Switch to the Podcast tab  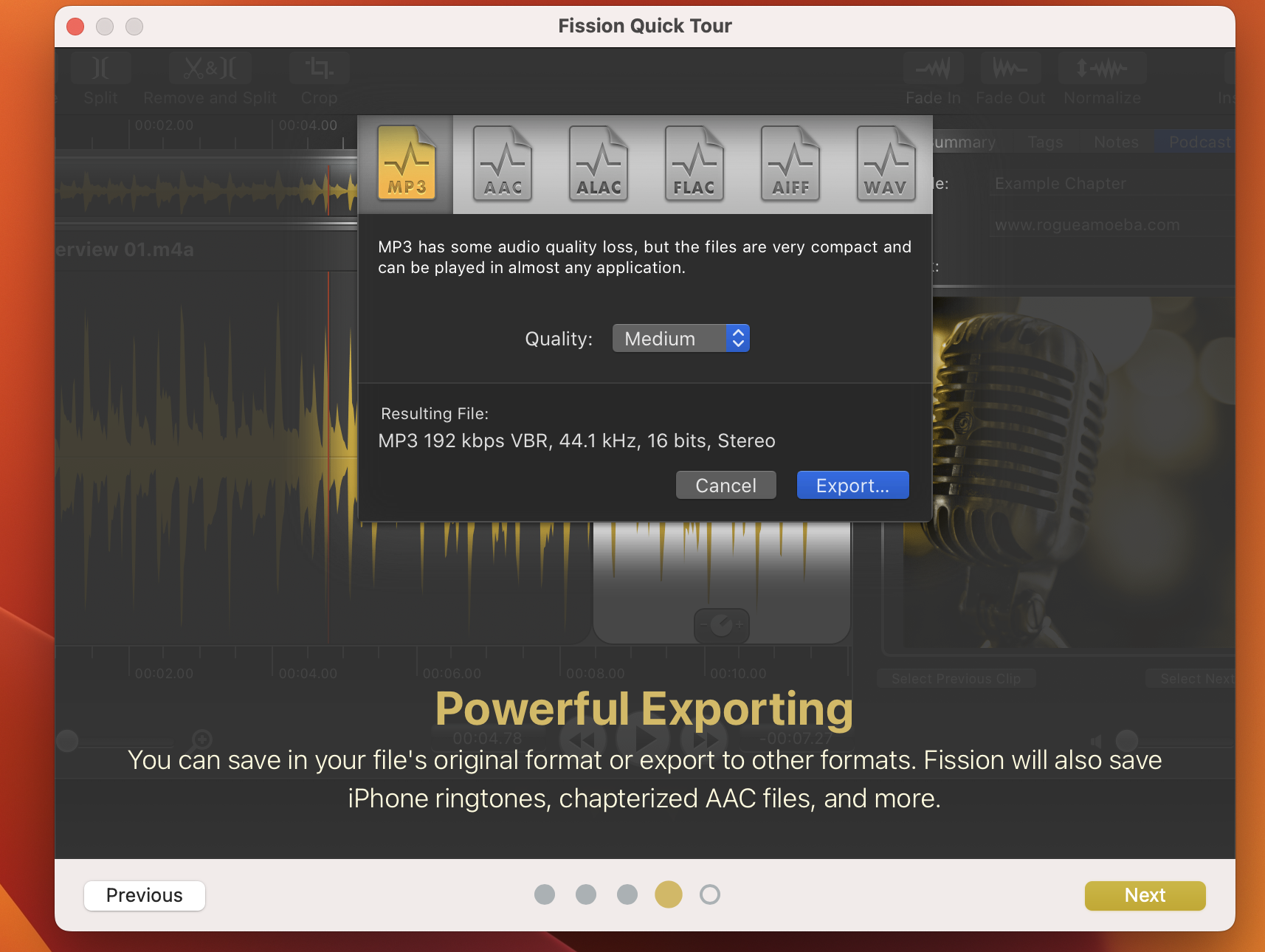pos(1199,142)
